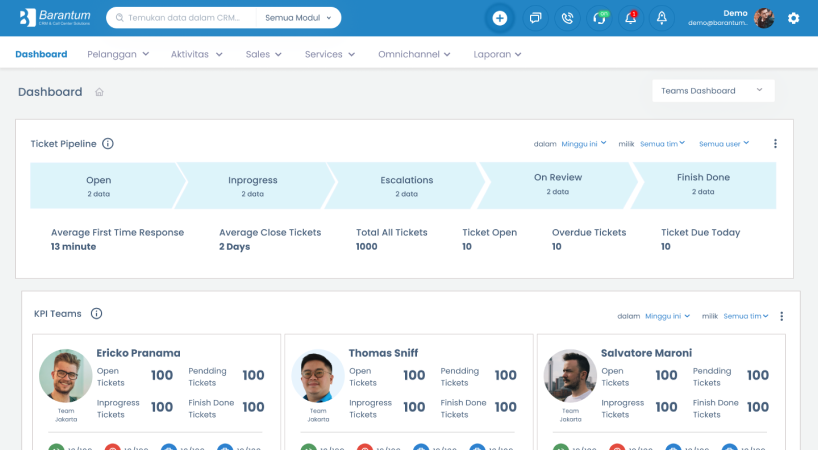Expand Ticket Pipeline Semua tim filter
The width and height of the screenshot is (818, 450).
tap(663, 144)
